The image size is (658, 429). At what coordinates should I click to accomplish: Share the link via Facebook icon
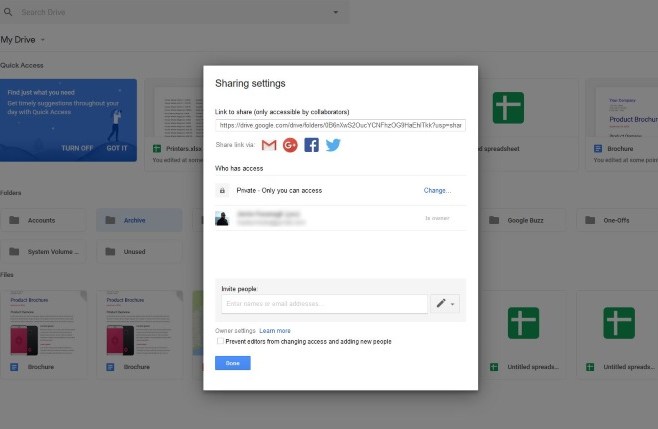point(311,145)
